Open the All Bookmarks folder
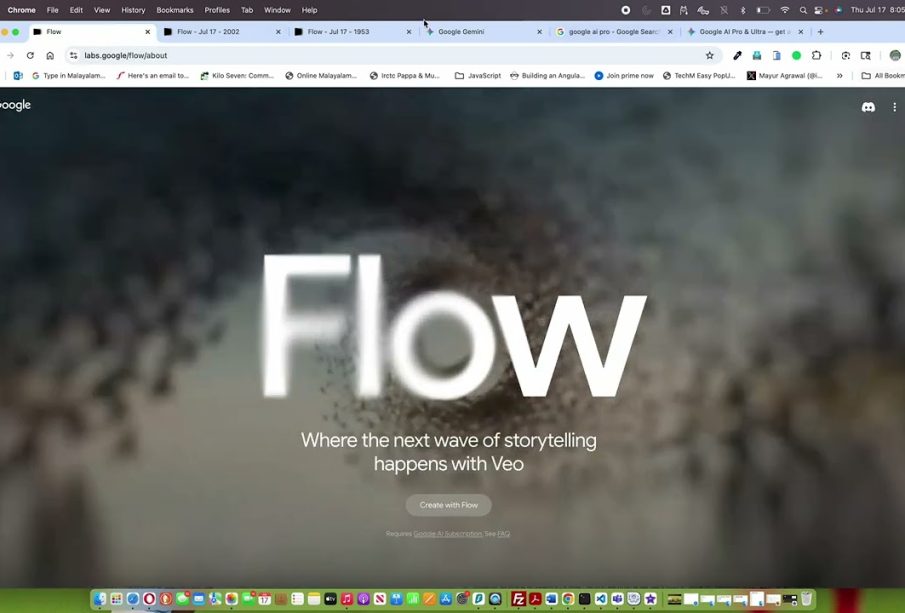The image size is (905, 613). [x=884, y=76]
